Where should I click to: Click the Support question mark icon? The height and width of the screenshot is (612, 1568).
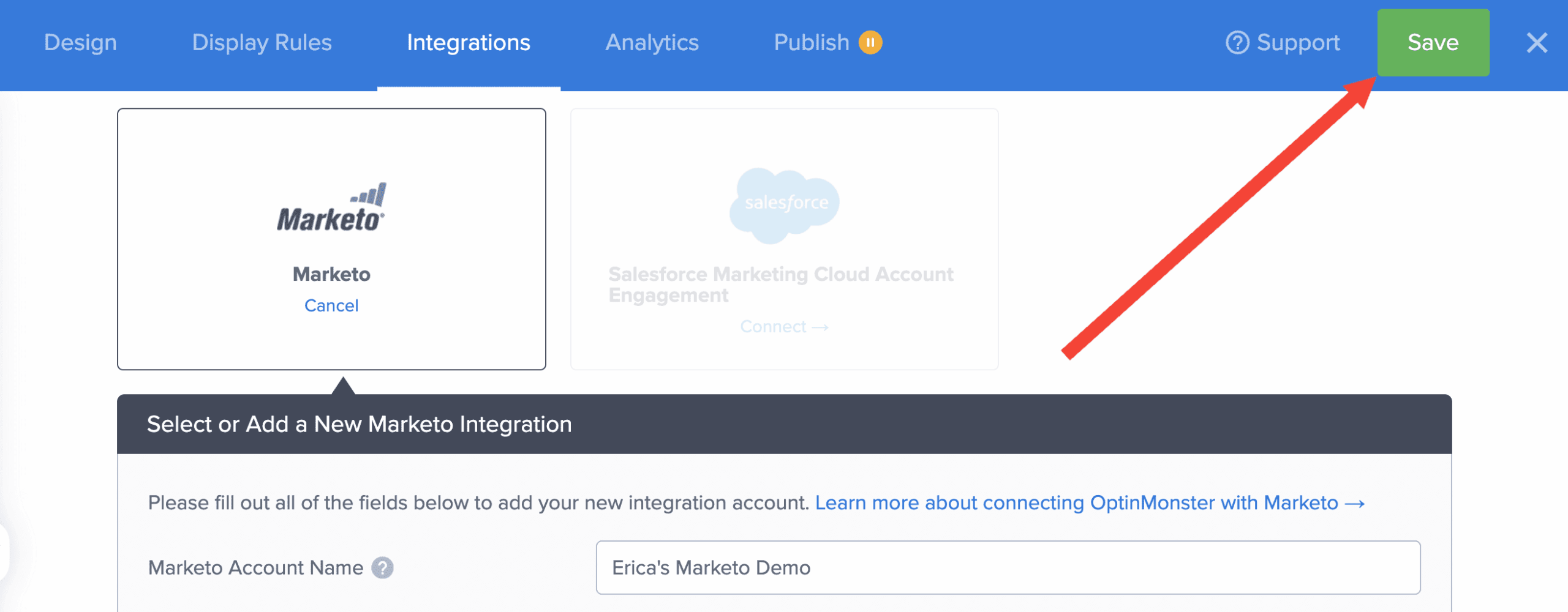[x=1237, y=43]
